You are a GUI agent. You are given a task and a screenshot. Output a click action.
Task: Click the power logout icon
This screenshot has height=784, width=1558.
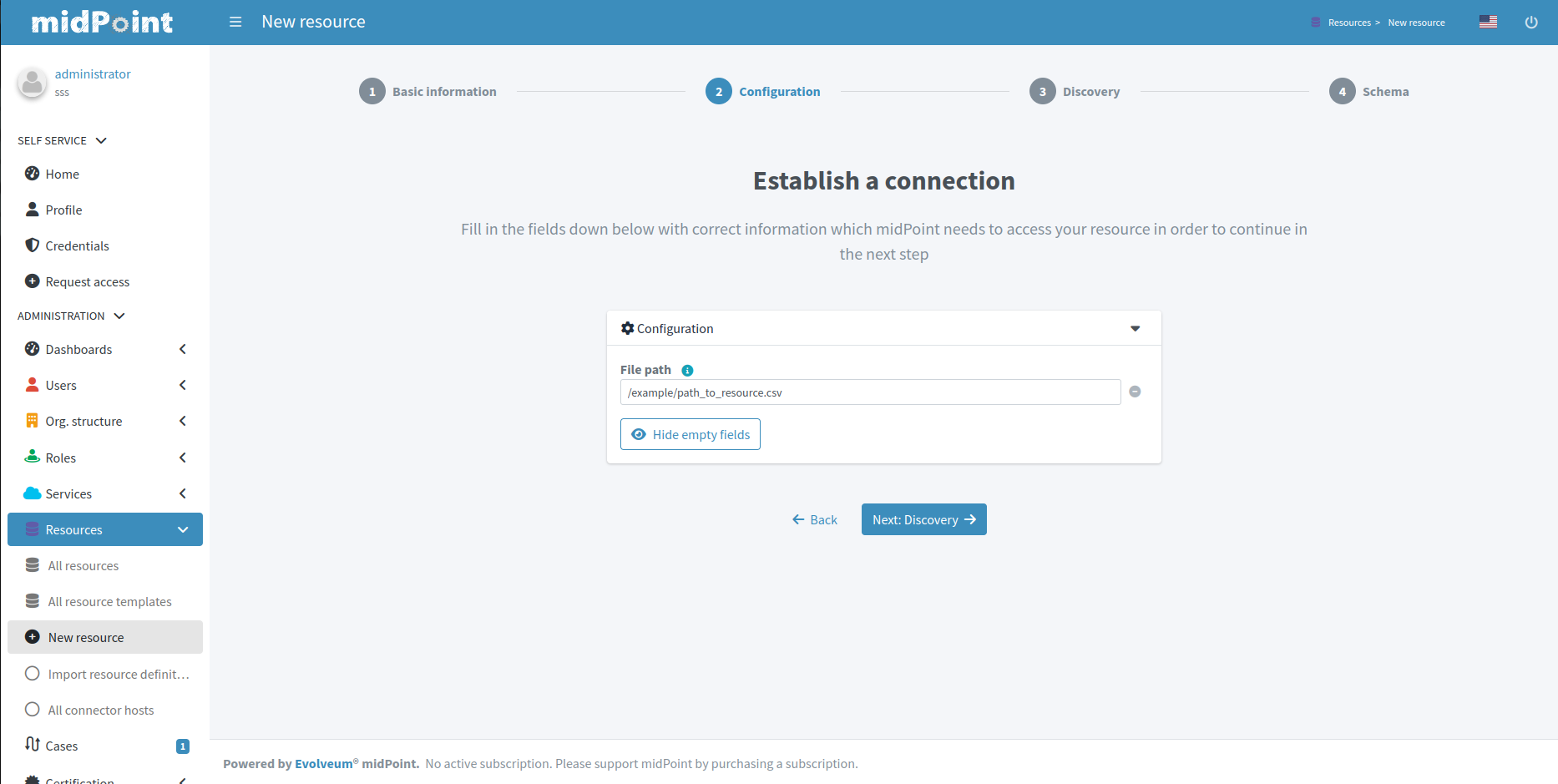coord(1531,23)
